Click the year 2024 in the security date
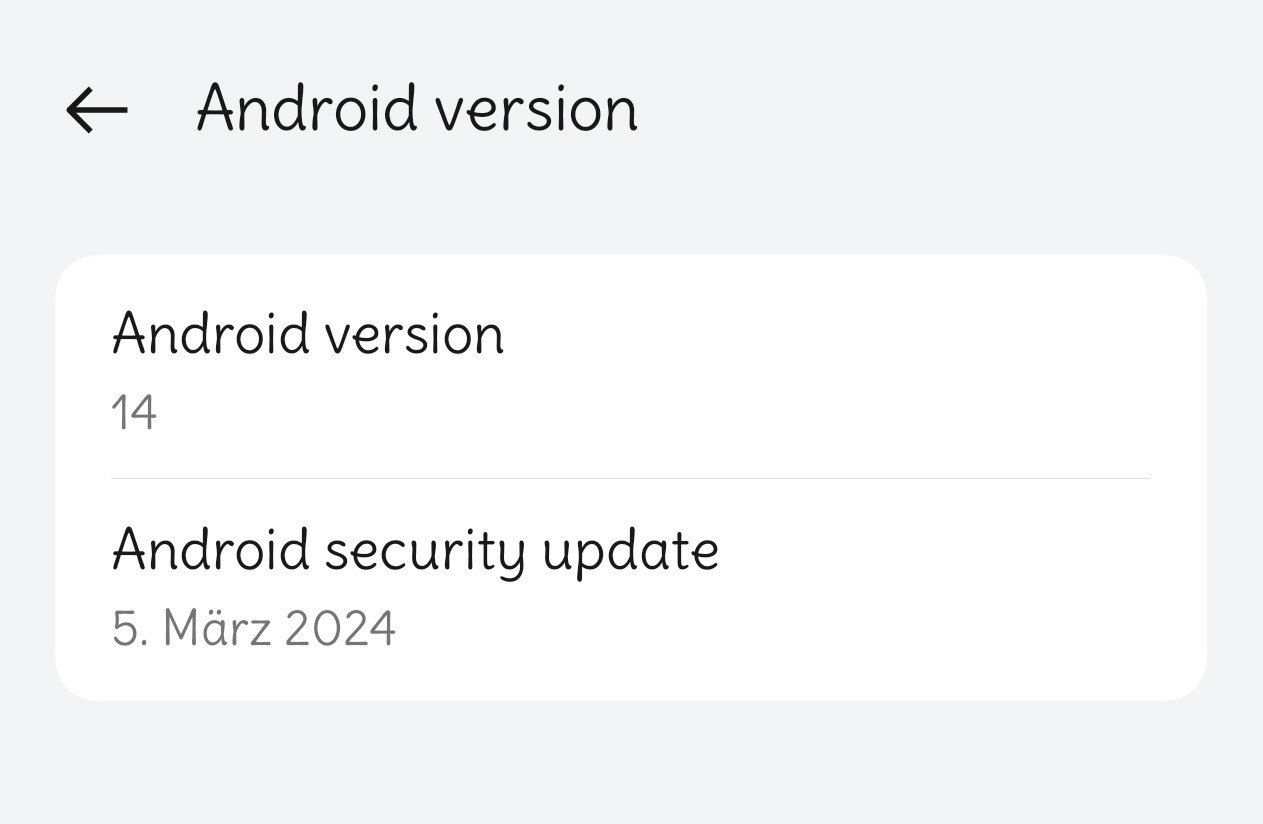Viewport: 1263px width, 824px height. coord(340,629)
